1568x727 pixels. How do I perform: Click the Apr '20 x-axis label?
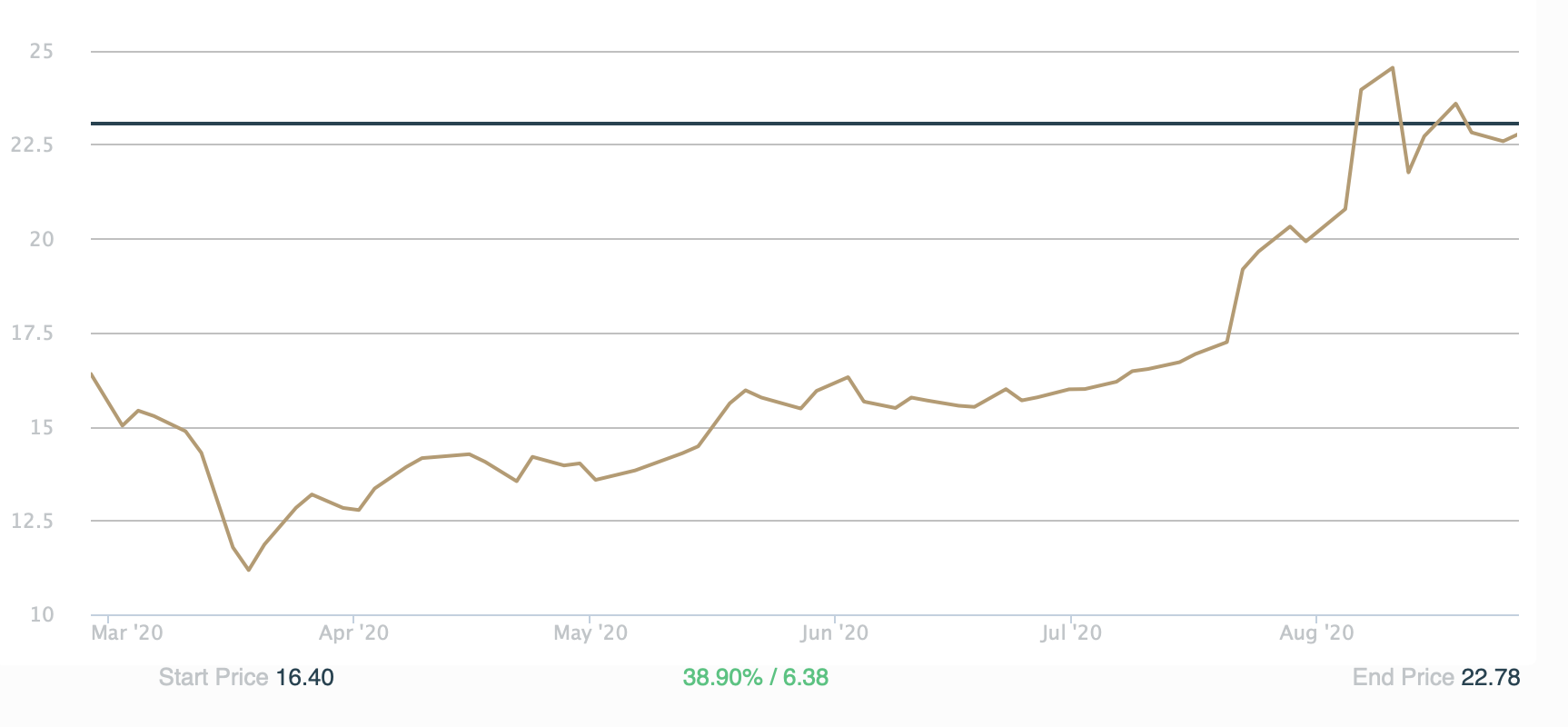tap(353, 632)
